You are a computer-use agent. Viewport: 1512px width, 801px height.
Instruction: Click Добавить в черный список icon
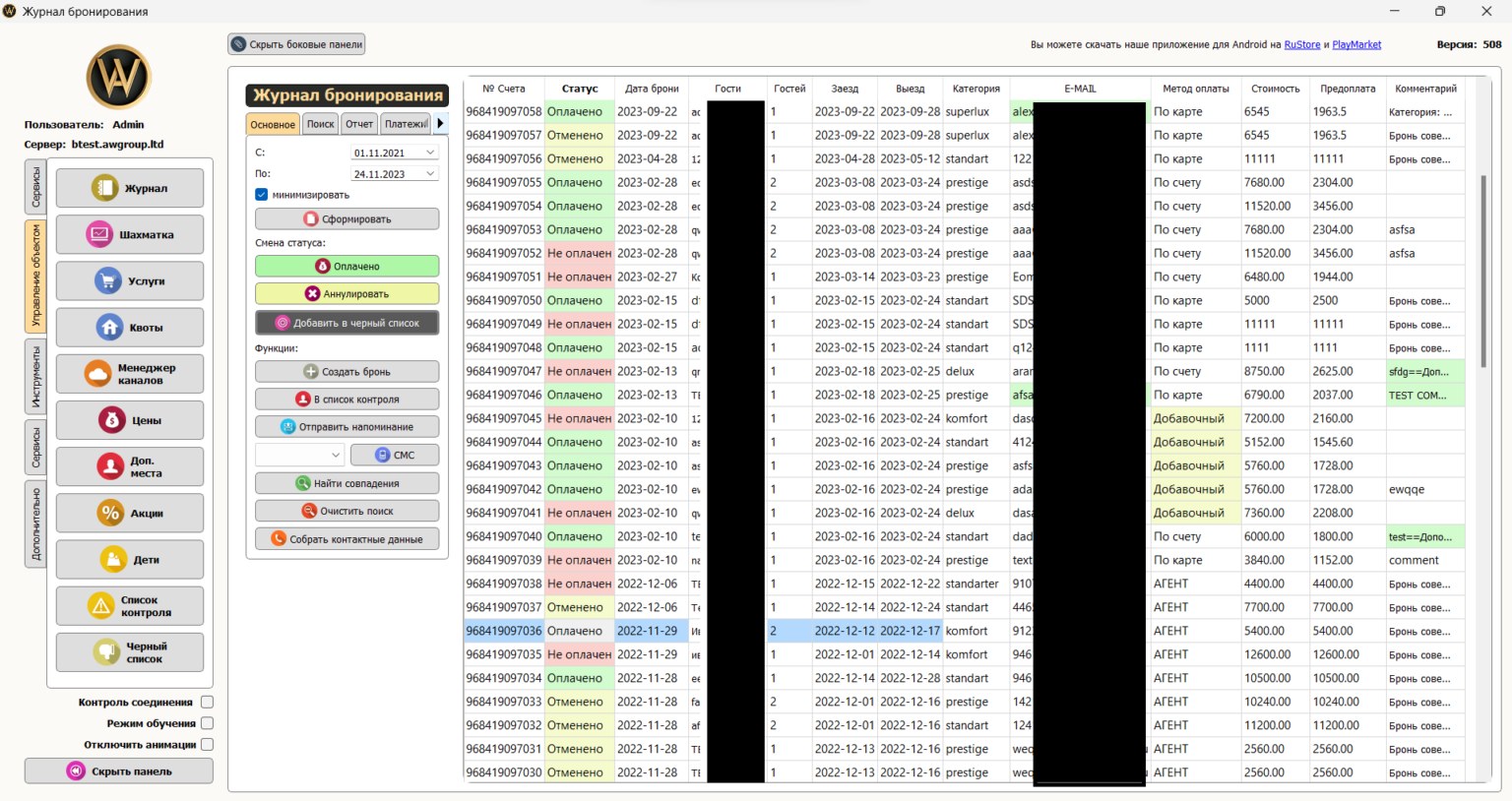click(x=283, y=323)
